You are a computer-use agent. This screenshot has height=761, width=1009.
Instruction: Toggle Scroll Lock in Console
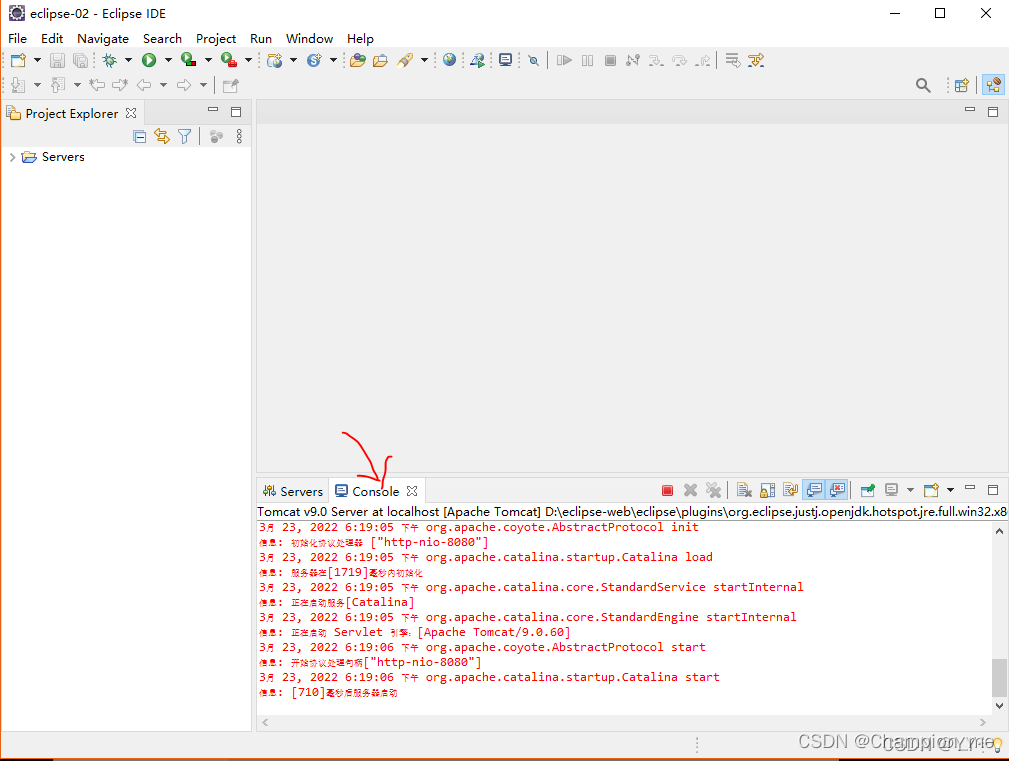[x=767, y=490]
